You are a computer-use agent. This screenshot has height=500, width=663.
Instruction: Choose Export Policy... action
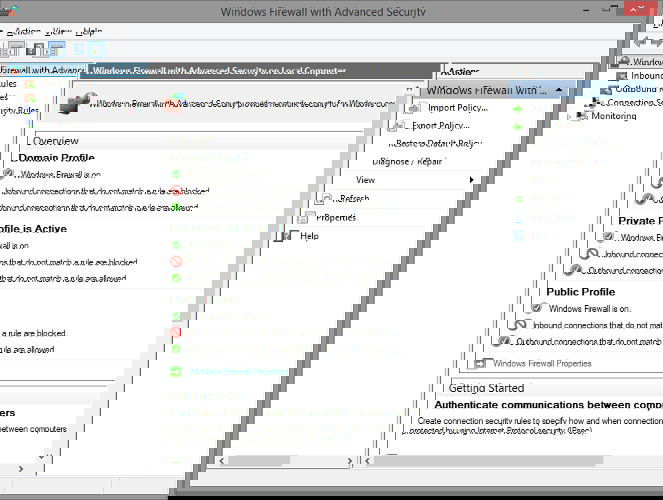click(441, 126)
